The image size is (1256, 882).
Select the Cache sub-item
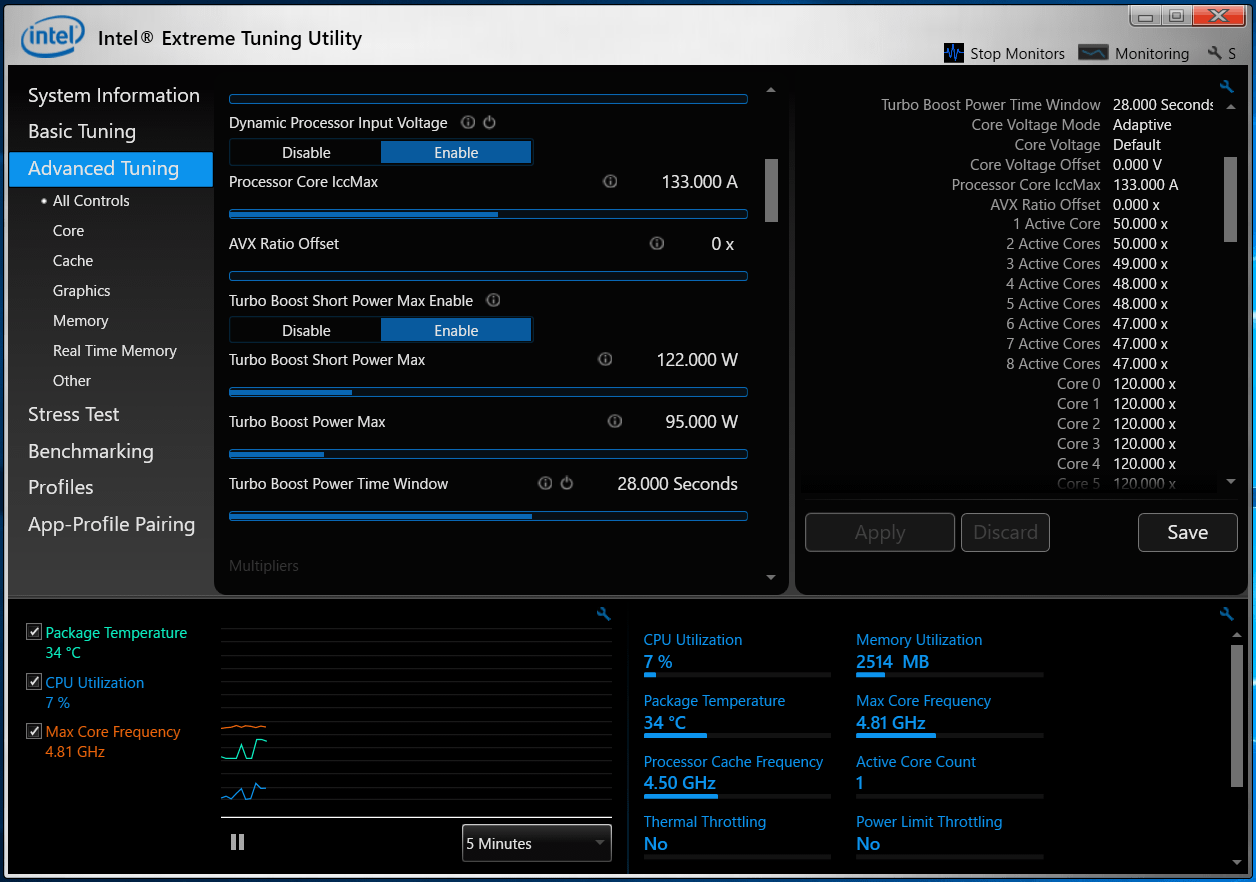tap(73, 260)
